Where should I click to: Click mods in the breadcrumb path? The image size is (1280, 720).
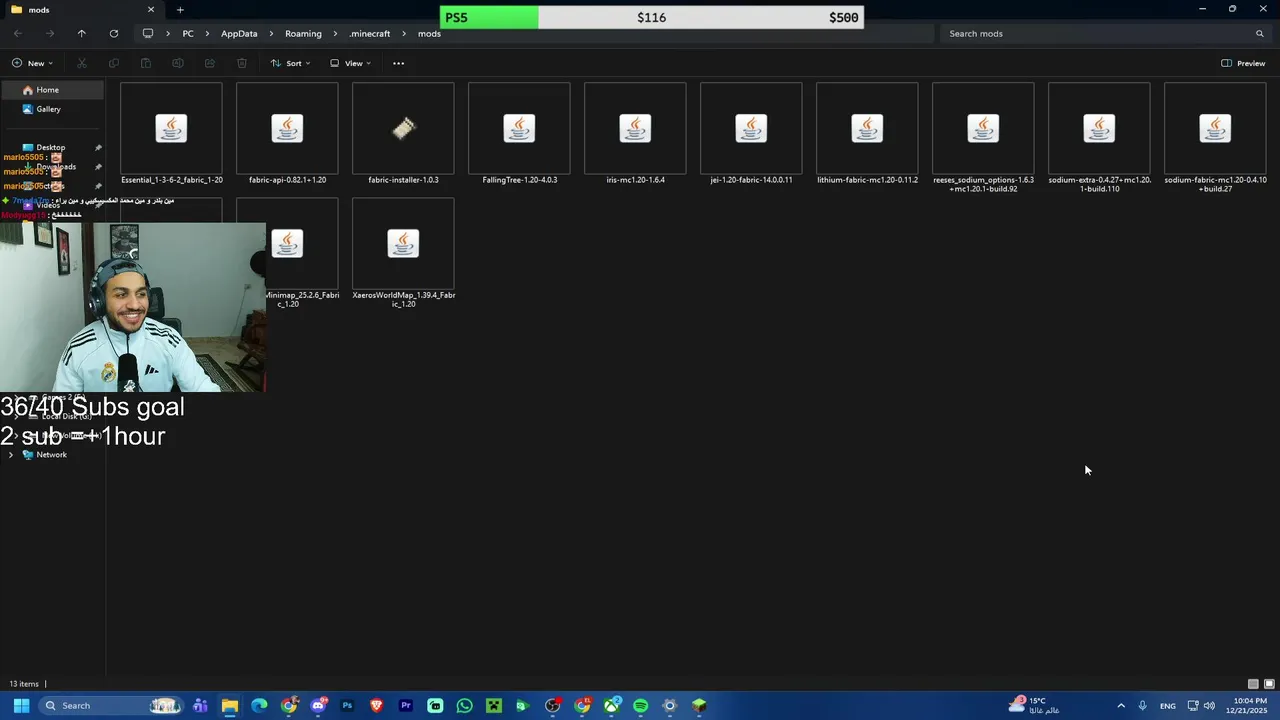(x=429, y=33)
